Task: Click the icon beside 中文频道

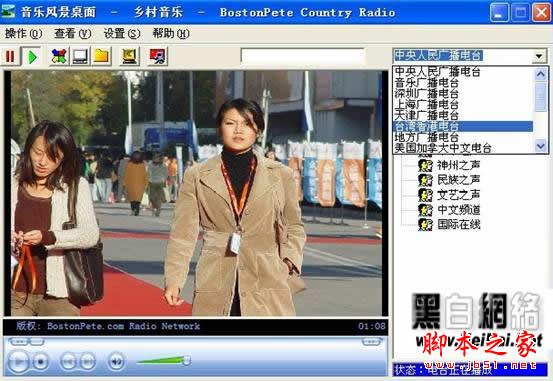Action: tap(426, 210)
